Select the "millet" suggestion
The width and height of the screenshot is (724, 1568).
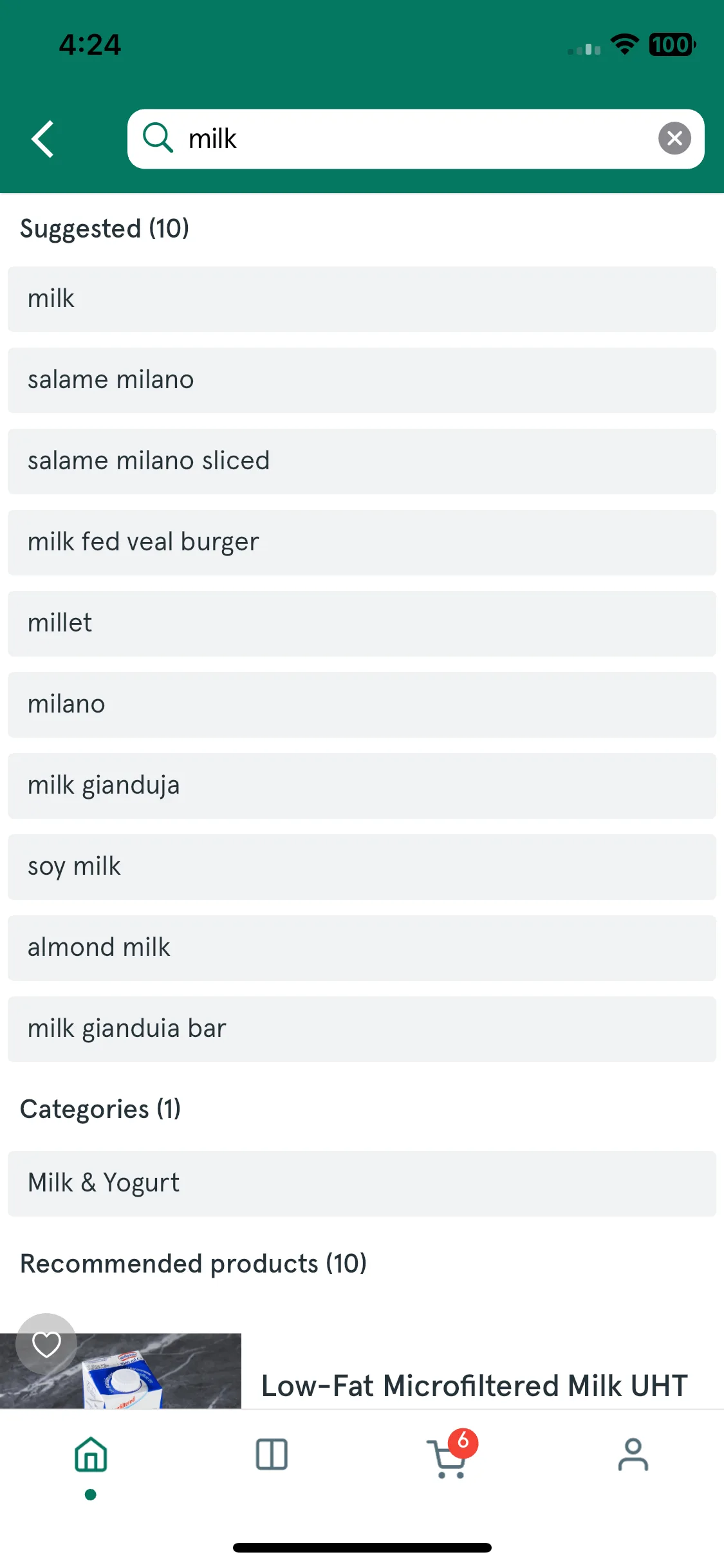point(362,624)
